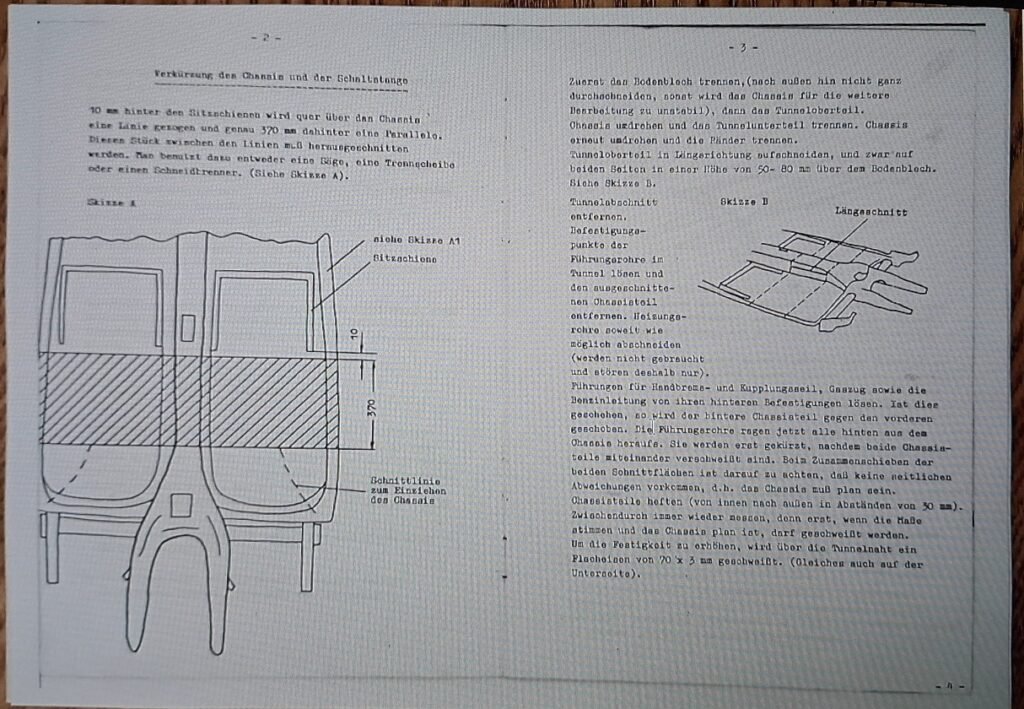Click the page number 4 at bottom right
Screen dimensions: 1024x709
point(948,686)
